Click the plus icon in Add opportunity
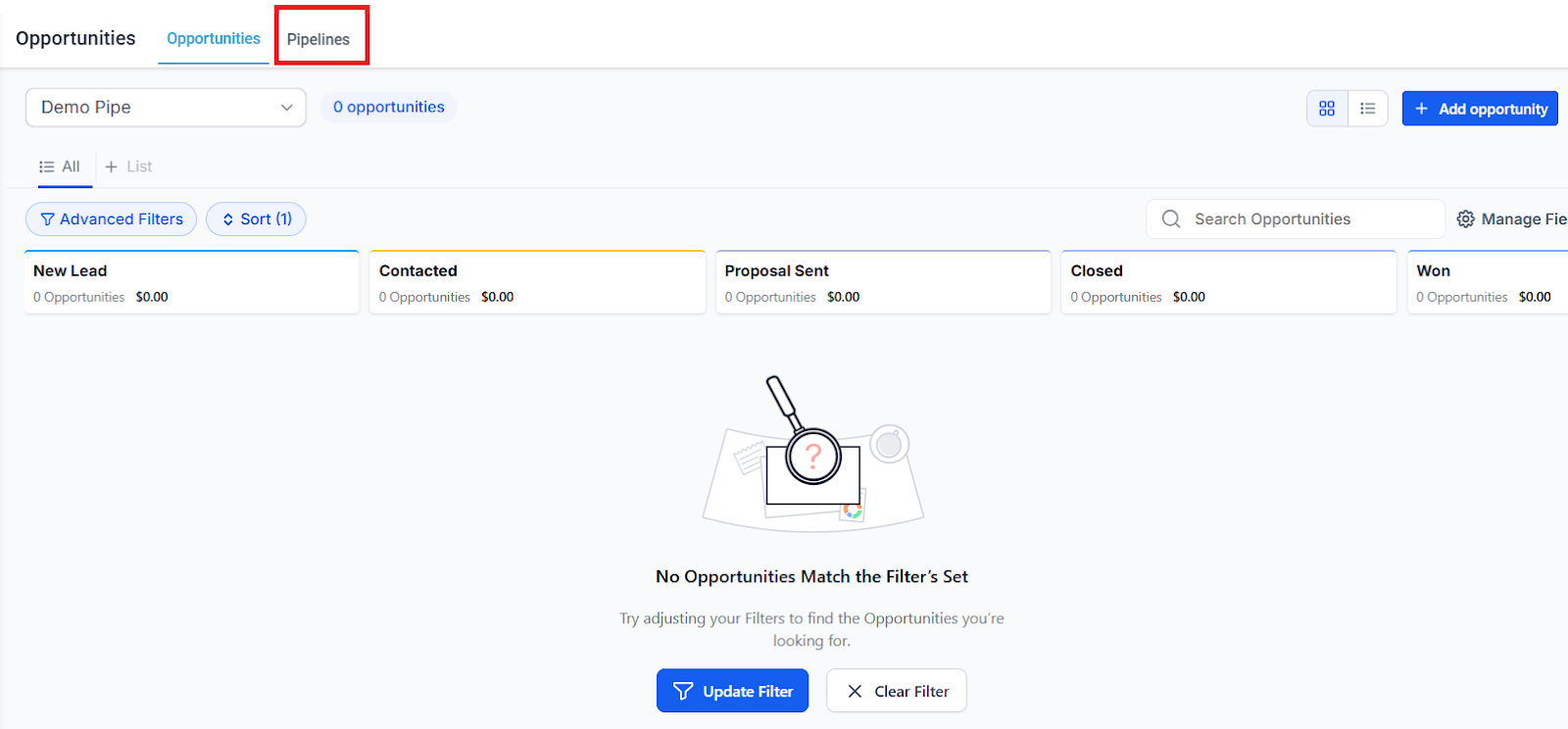This screenshot has height=729, width=1568. click(1421, 109)
